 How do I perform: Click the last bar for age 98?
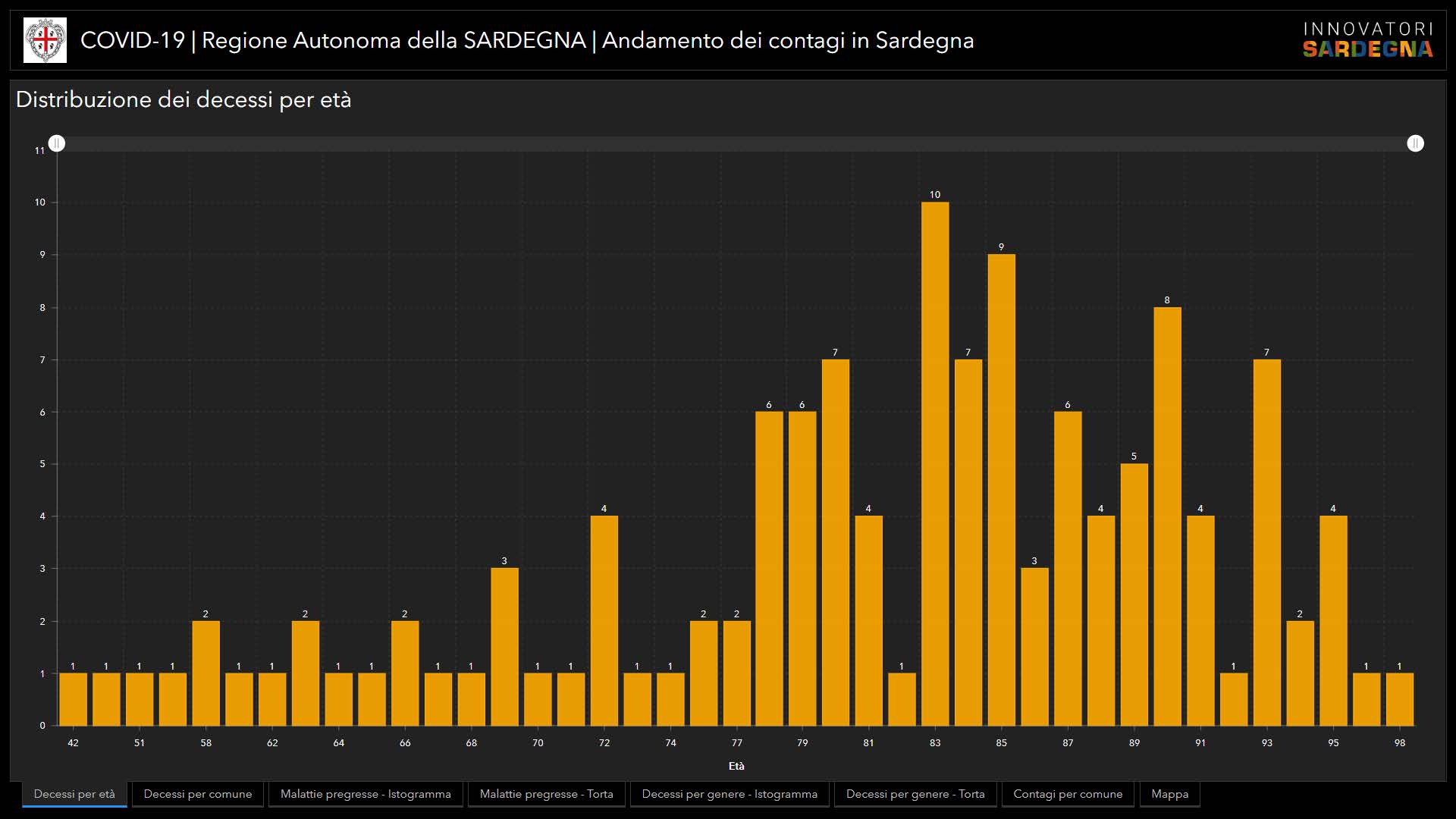click(1399, 699)
